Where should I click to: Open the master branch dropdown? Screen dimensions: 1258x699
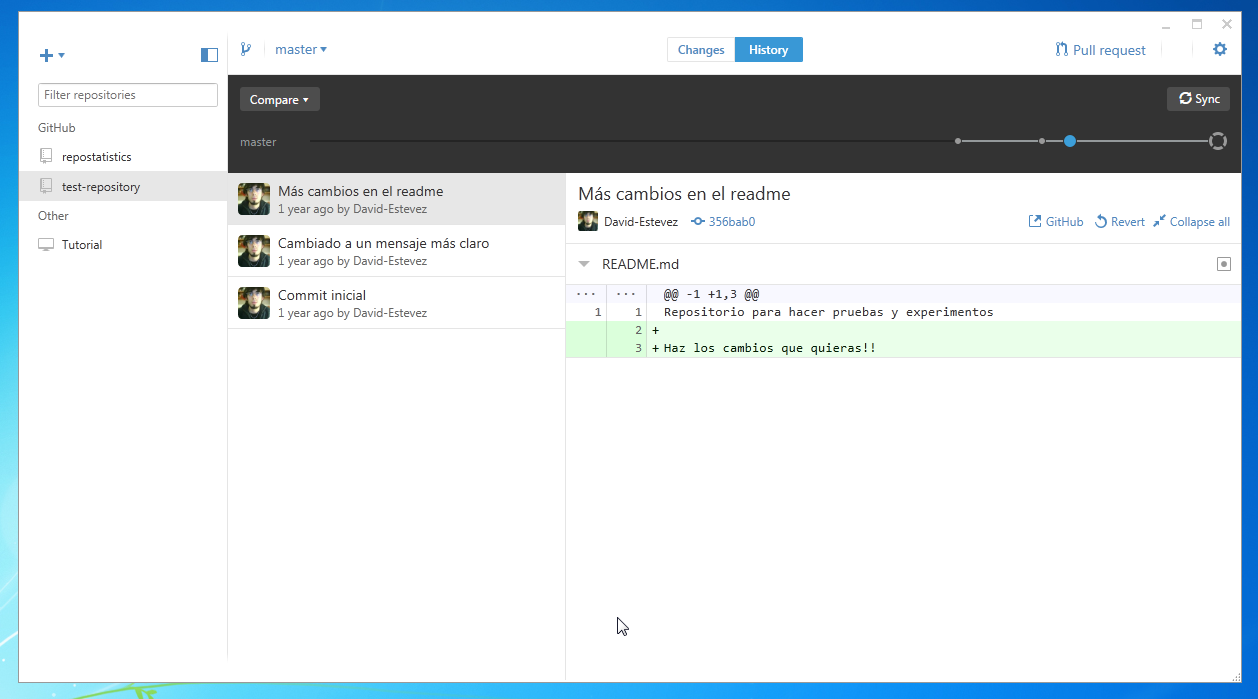[301, 49]
